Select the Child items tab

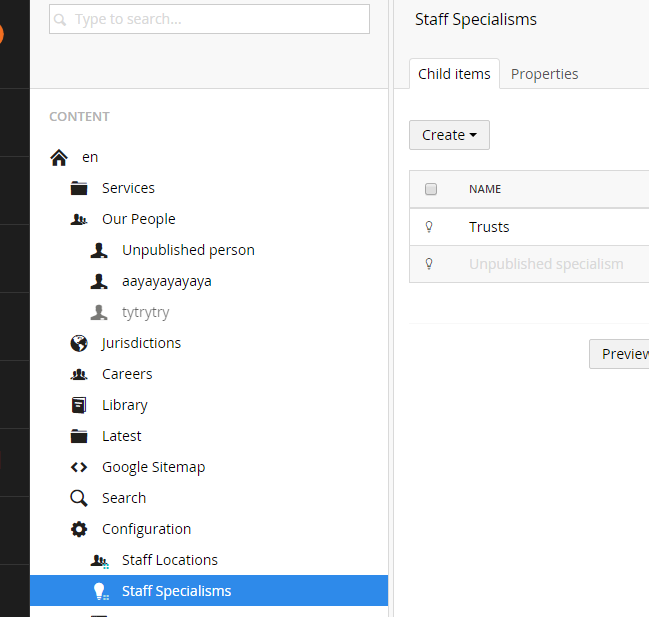pos(454,74)
